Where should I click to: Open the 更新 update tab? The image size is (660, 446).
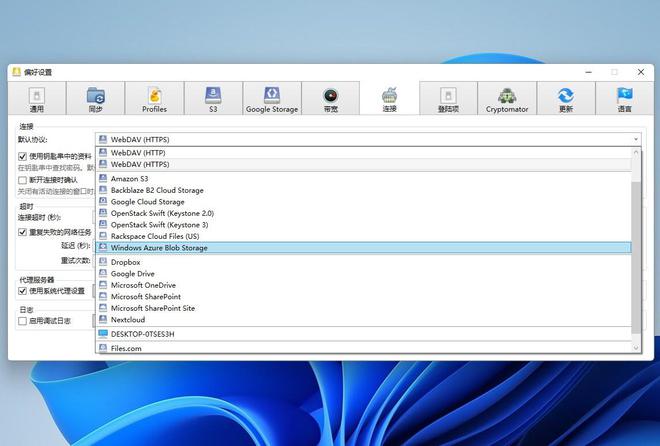pos(566,98)
